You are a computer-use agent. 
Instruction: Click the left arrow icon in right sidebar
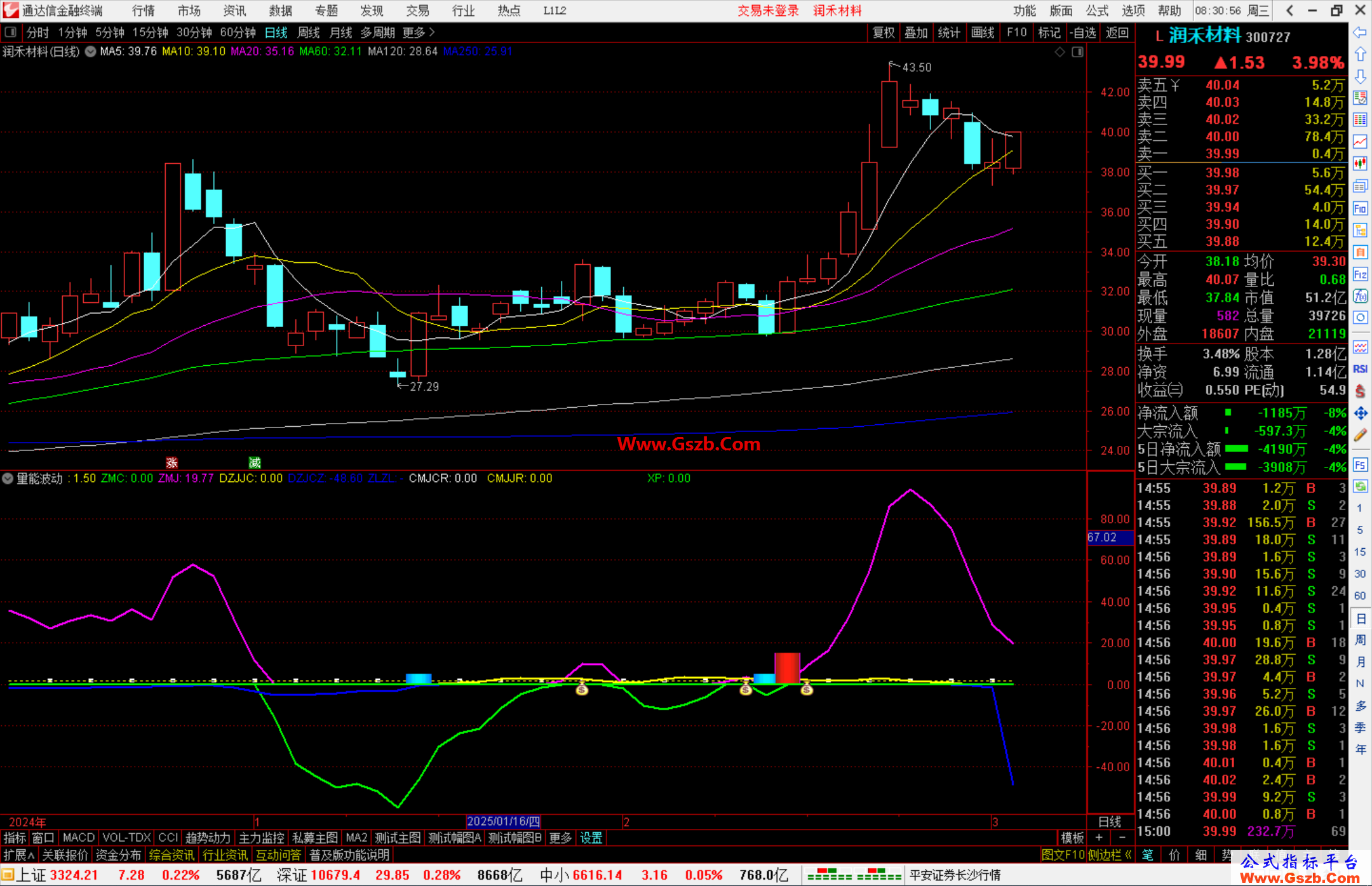pyautogui.click(x=1360, y=32)
